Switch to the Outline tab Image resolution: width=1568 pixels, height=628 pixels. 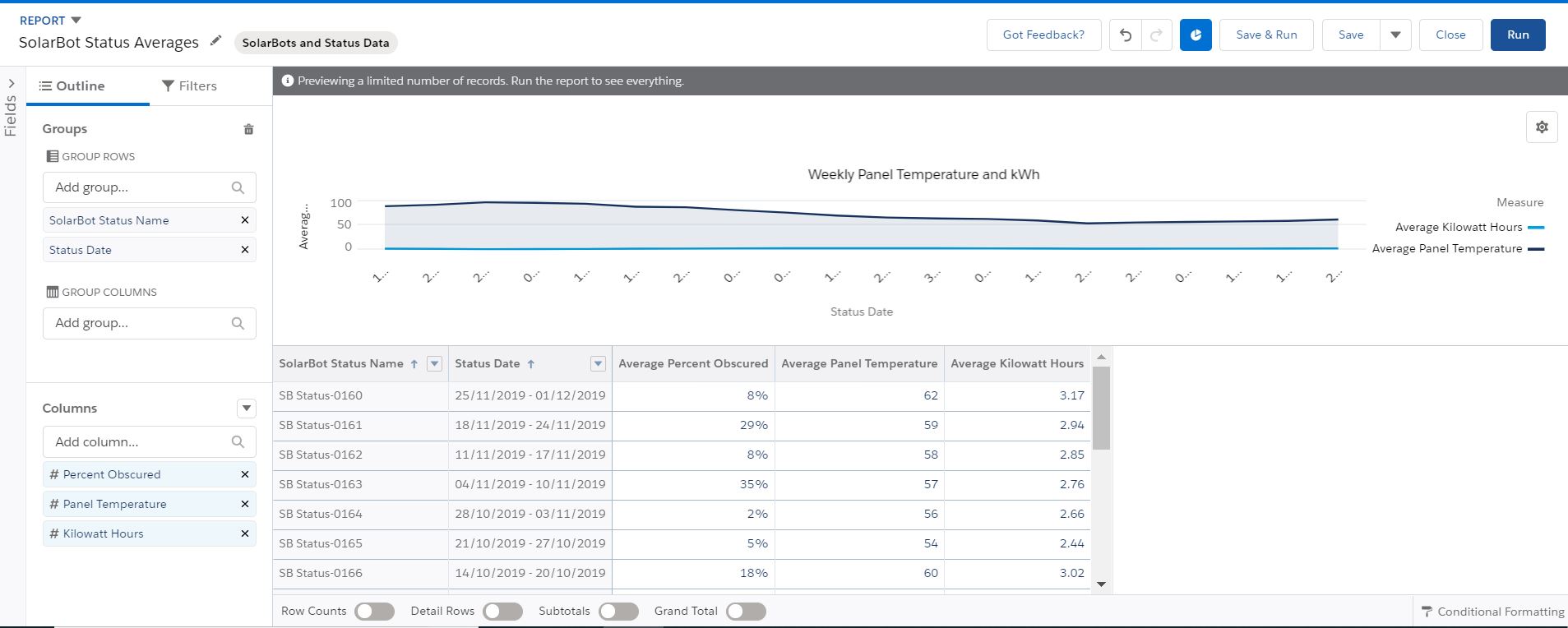(x=72, y=85)
